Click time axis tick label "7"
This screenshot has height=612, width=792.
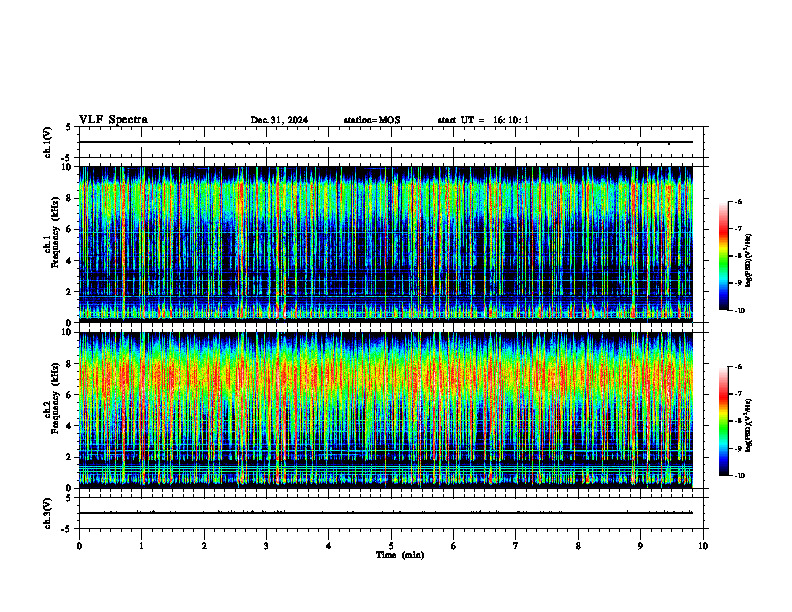(x=516, y=546)
